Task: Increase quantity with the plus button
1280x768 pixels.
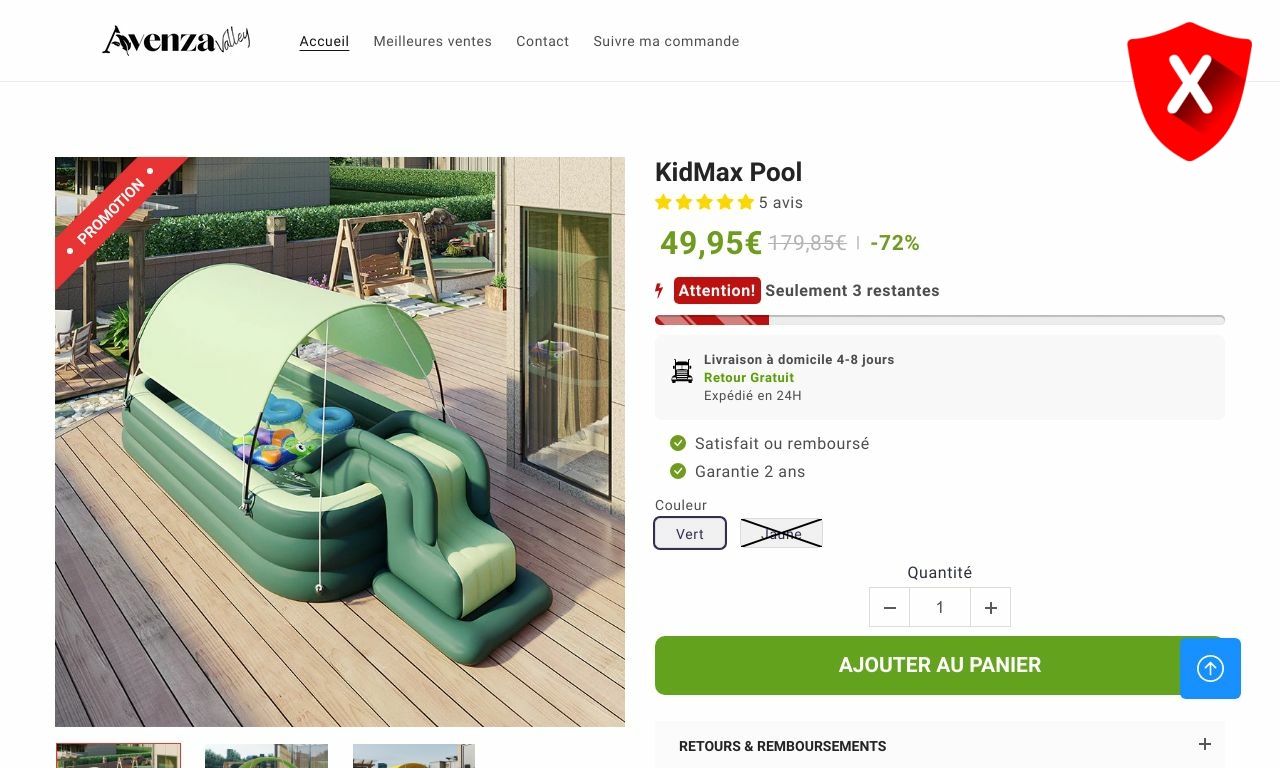Action: tap(991, 607)
